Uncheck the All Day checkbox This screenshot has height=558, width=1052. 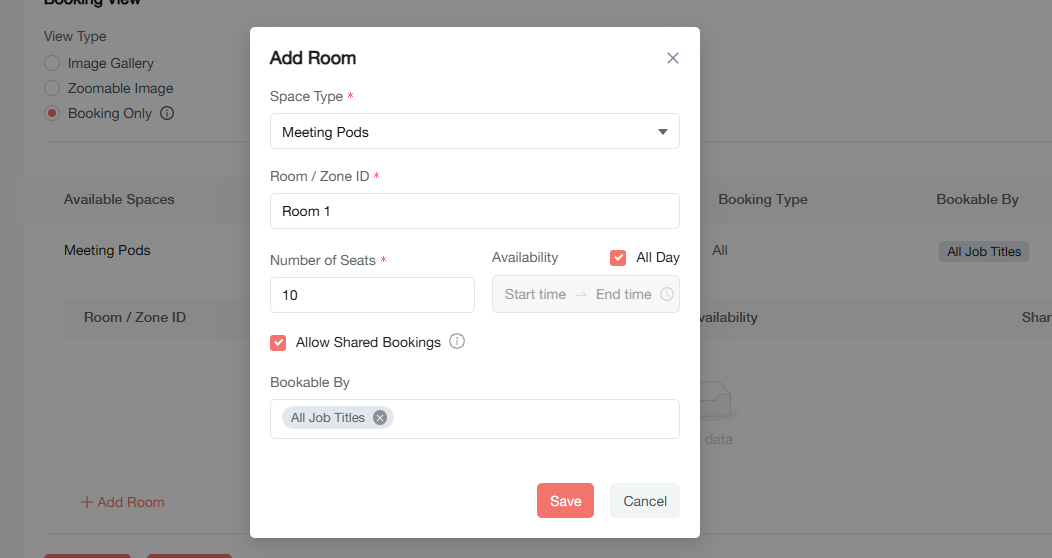click(618, 258)
